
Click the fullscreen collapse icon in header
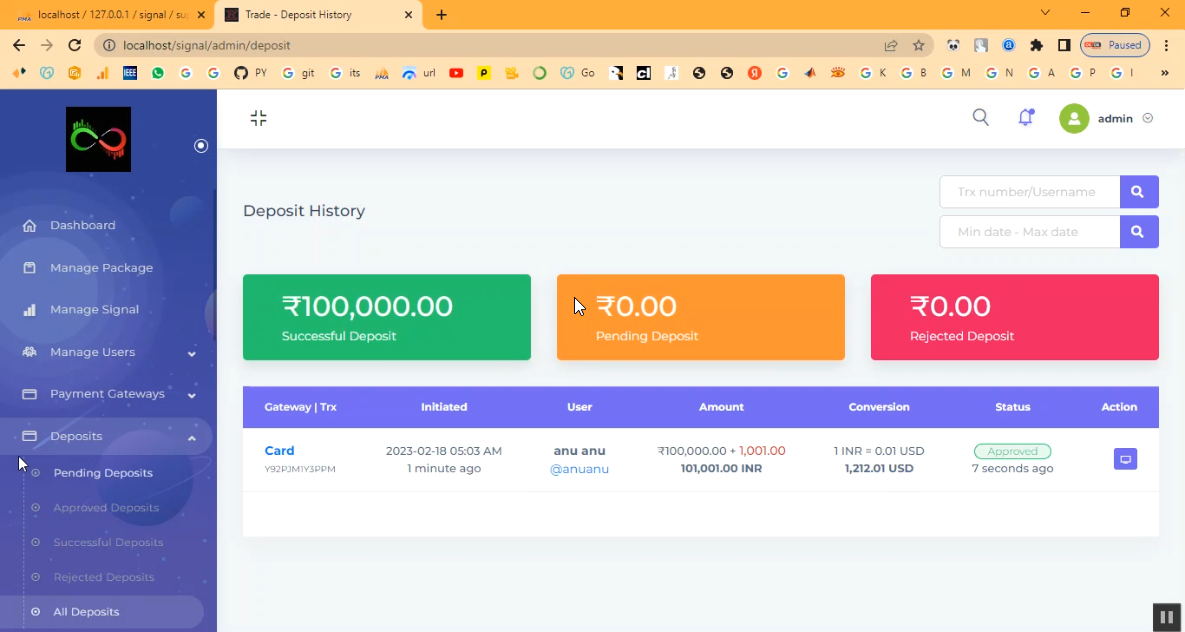(x=258, y=118)
